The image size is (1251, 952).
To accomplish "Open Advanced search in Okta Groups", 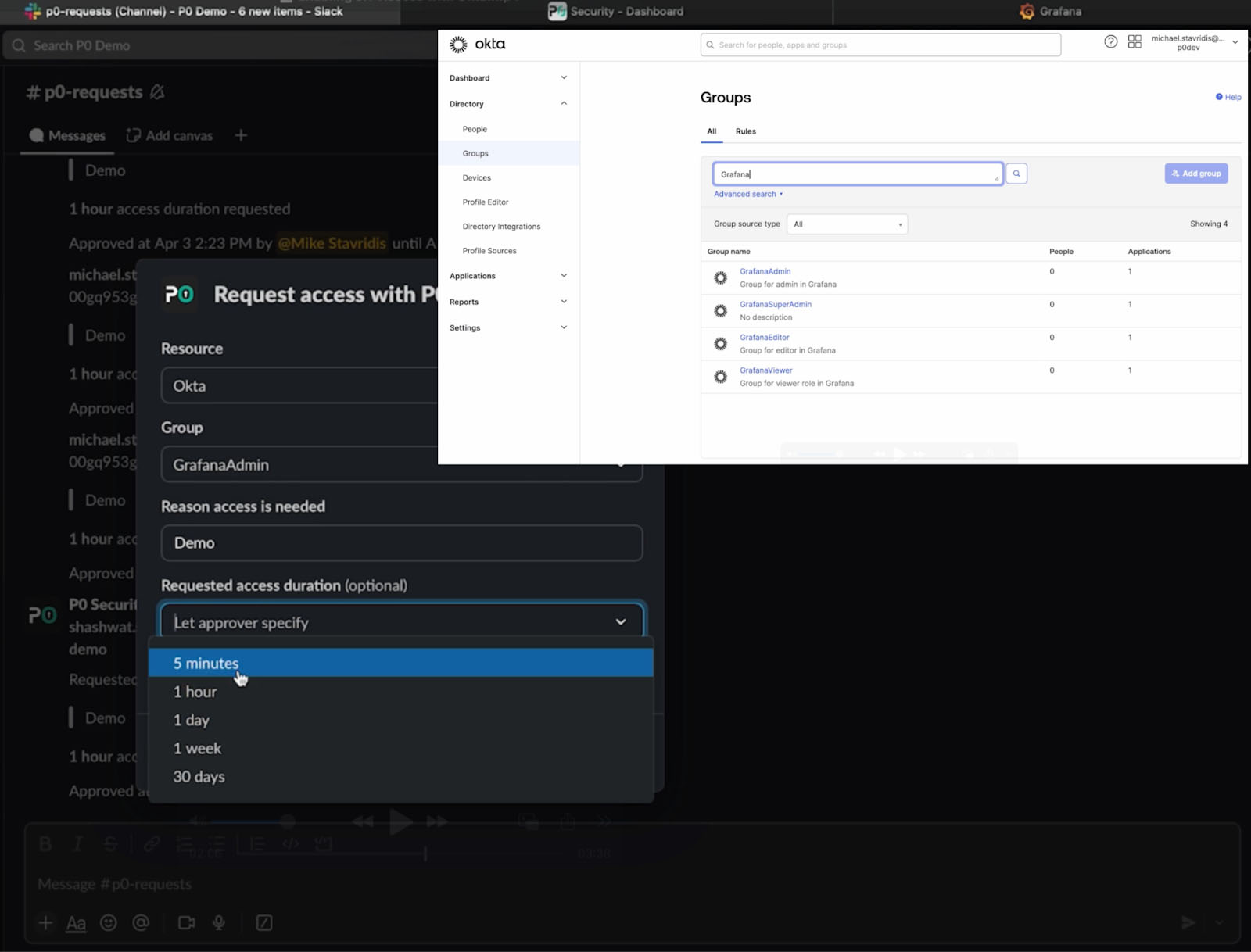I will tap(744, 194).
